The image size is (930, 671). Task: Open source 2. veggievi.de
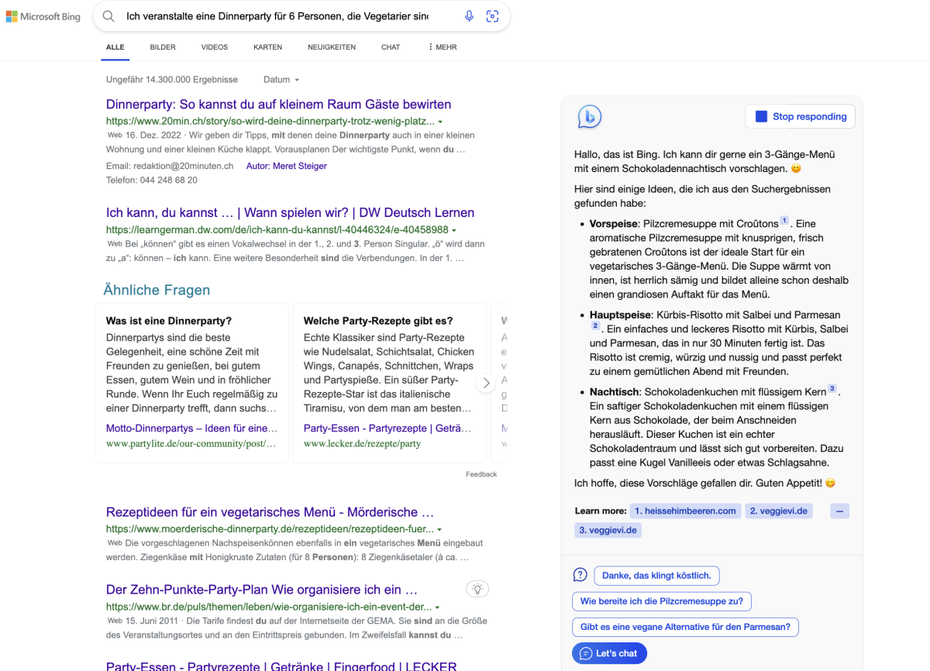[779, 511]
